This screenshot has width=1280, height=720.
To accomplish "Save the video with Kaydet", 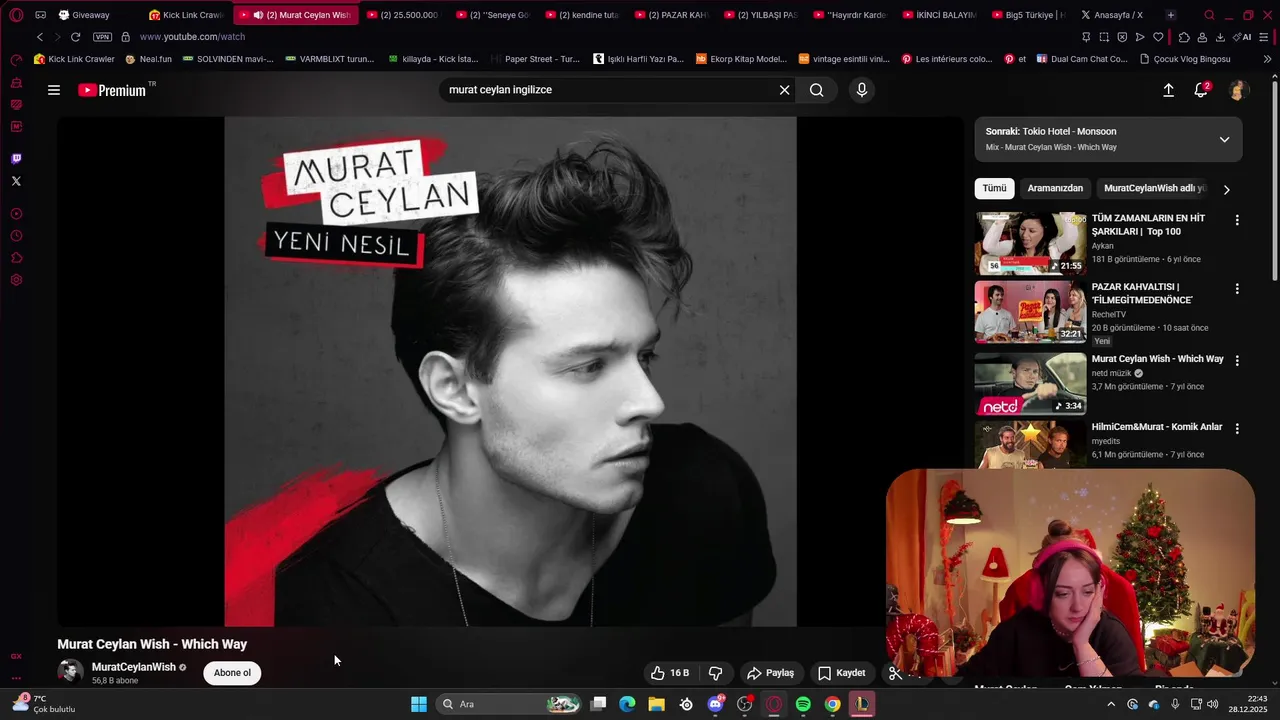I will (841, 673).
